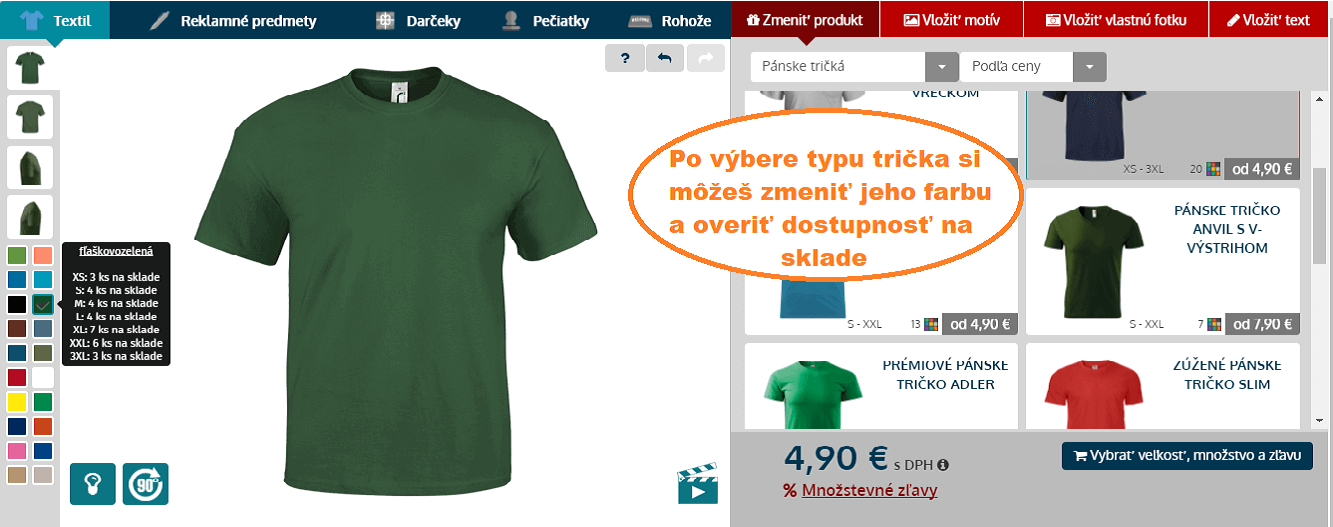
Task: Pick the yellow color swatch
Action: click(17, 402)
